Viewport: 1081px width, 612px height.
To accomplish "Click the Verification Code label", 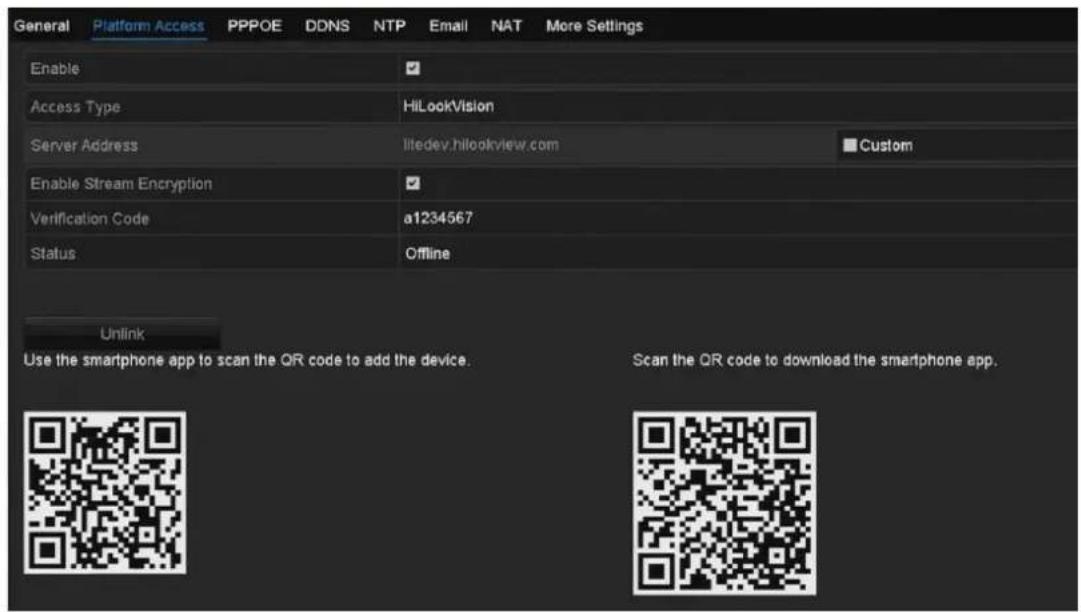I will (90, 219).
